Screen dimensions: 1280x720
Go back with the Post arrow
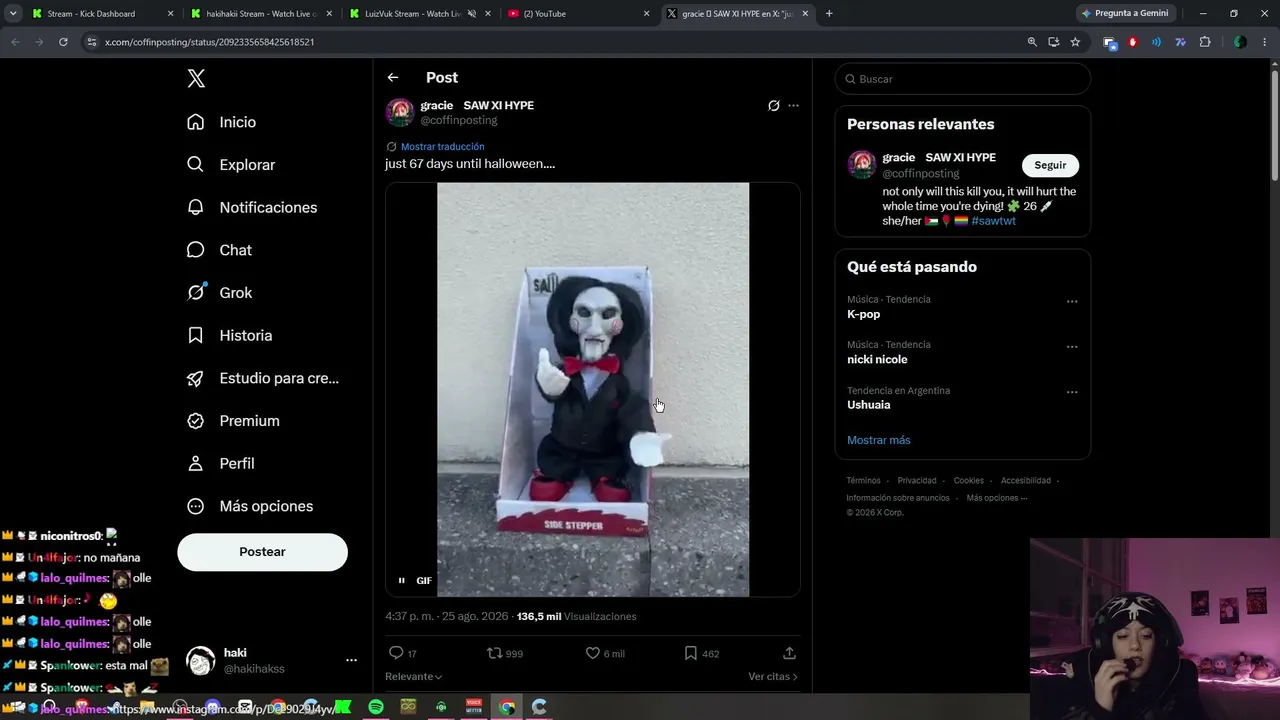click(x=393, y=77)
